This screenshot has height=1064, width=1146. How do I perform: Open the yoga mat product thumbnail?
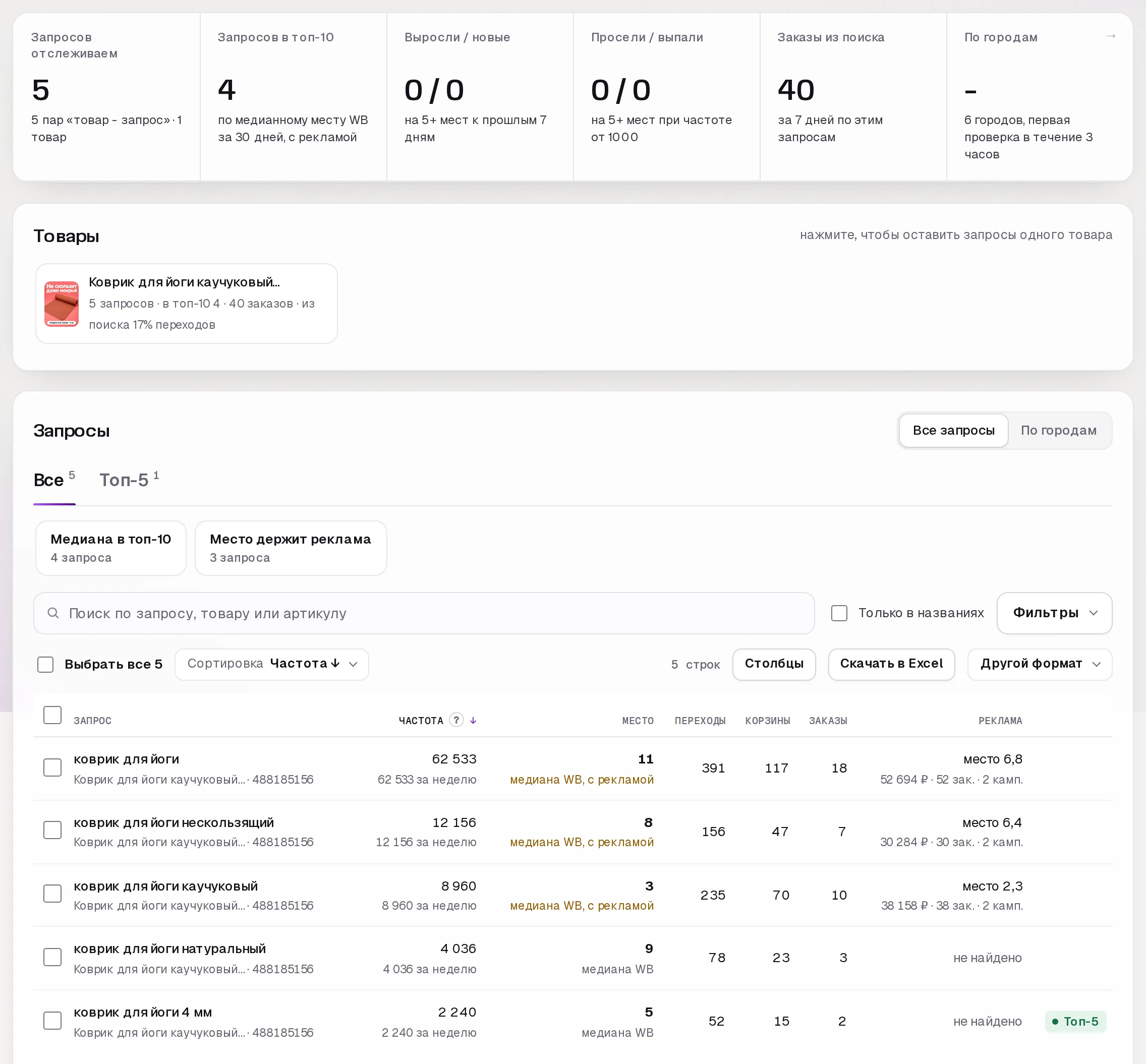[62, 304]
